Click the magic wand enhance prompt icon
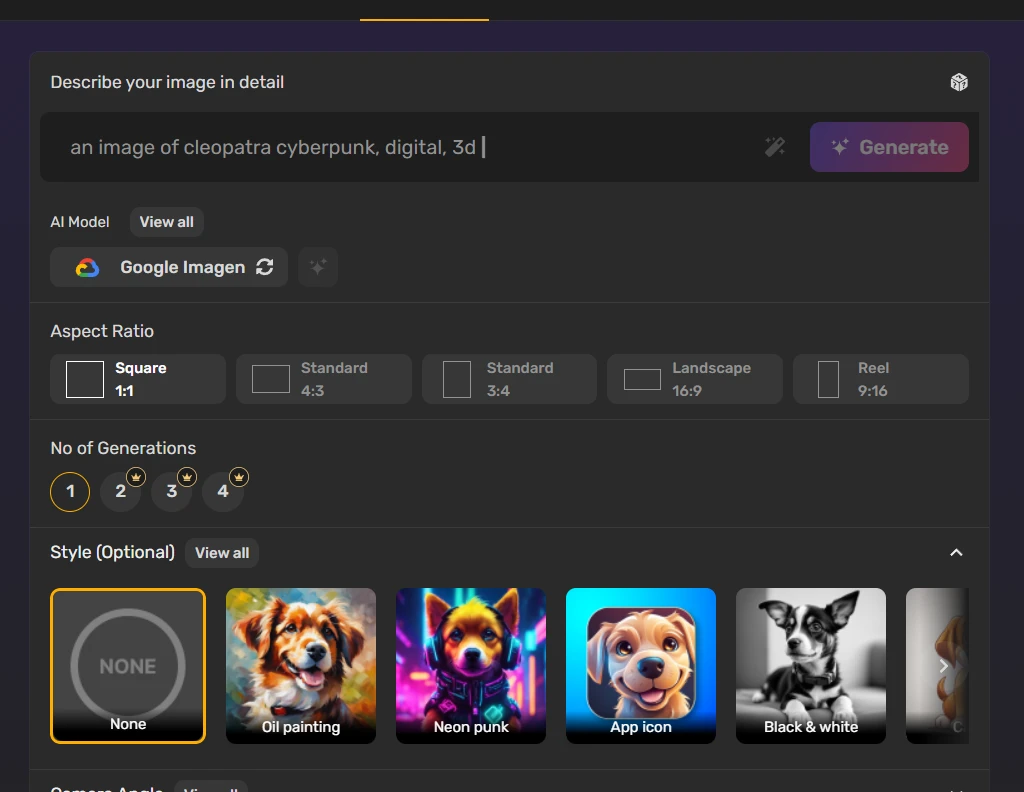The height and width of the screenshot is (792, 1024). pos(775,147)
